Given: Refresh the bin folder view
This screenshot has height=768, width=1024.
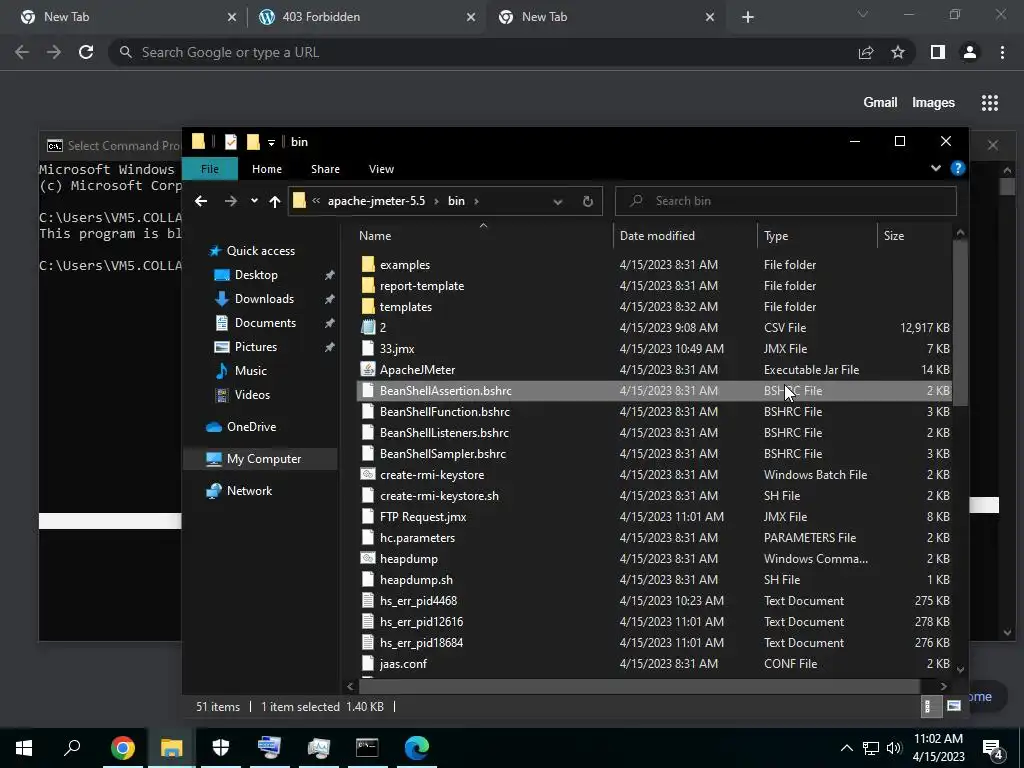Looking at the screenshot, I should (x=588, y=201).
